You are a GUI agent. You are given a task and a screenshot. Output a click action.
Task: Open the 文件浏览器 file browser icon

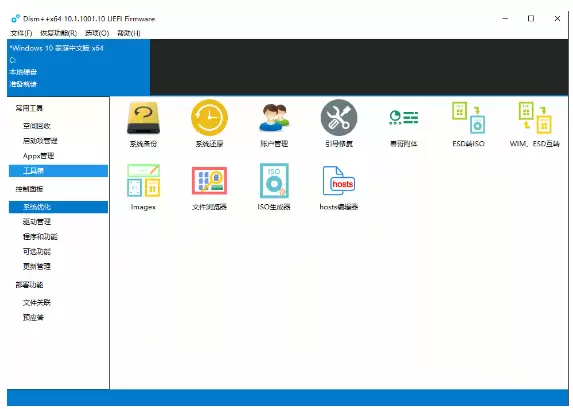pyautogui.click(x=209, y=187)
